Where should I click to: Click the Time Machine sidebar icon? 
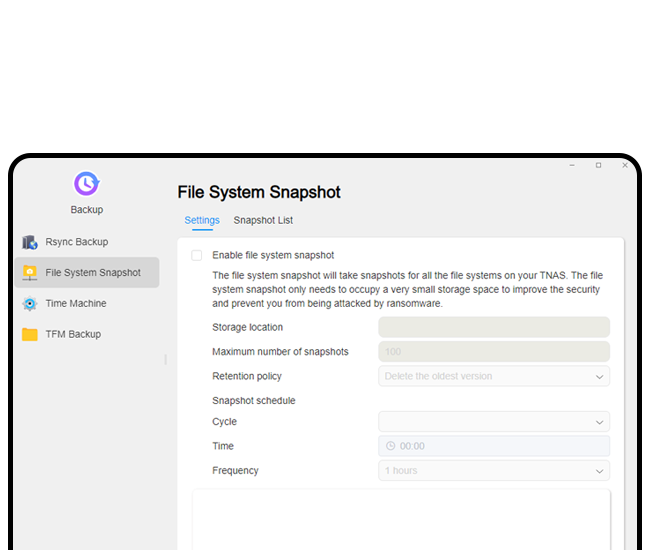pos(29,304)
